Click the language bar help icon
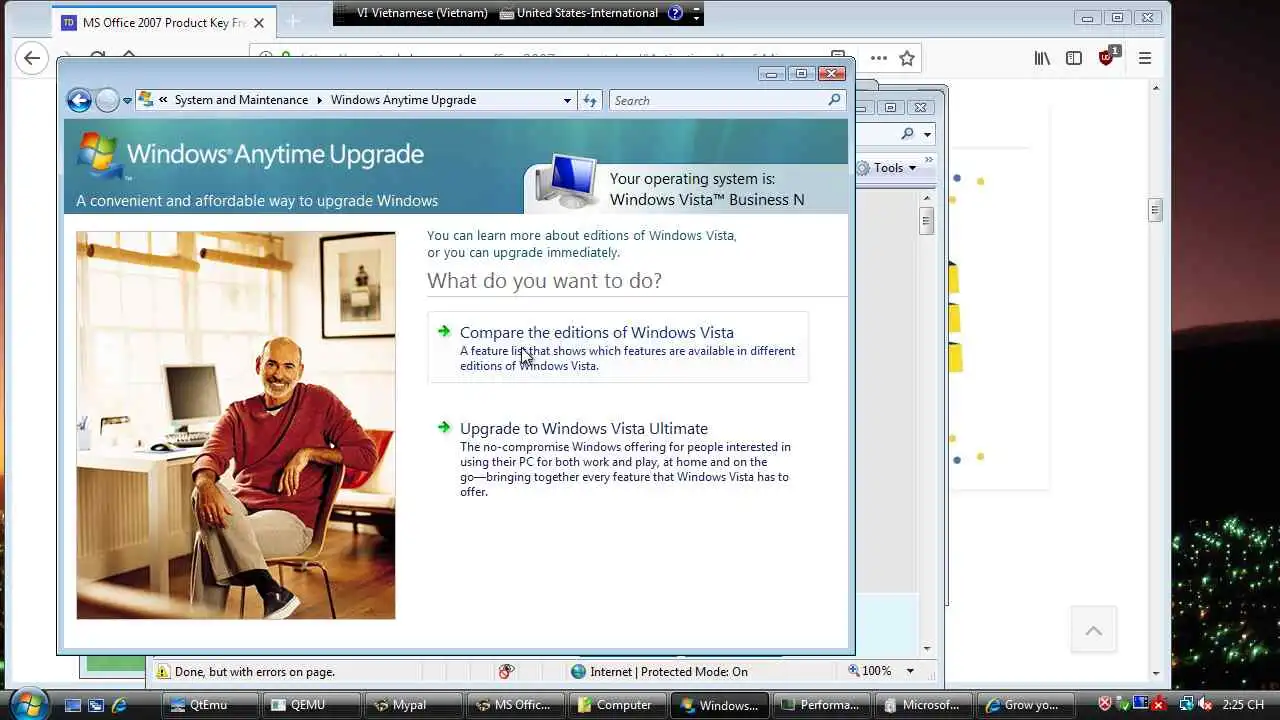Image resolution: width=1280 pixels, height=720 pixels. (x=675, y=13)
